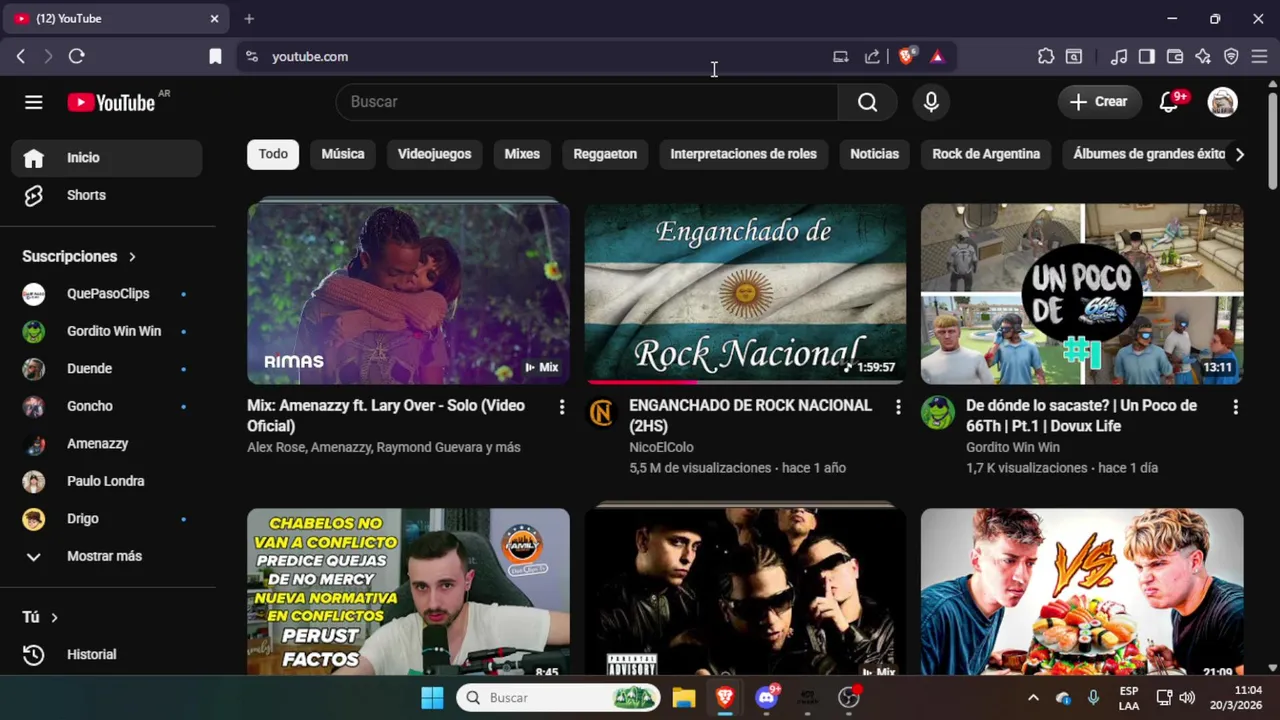This screenshot has width=1280, height=720.
Task: Expand the Suscripciones section
Action: pos(79,257)
